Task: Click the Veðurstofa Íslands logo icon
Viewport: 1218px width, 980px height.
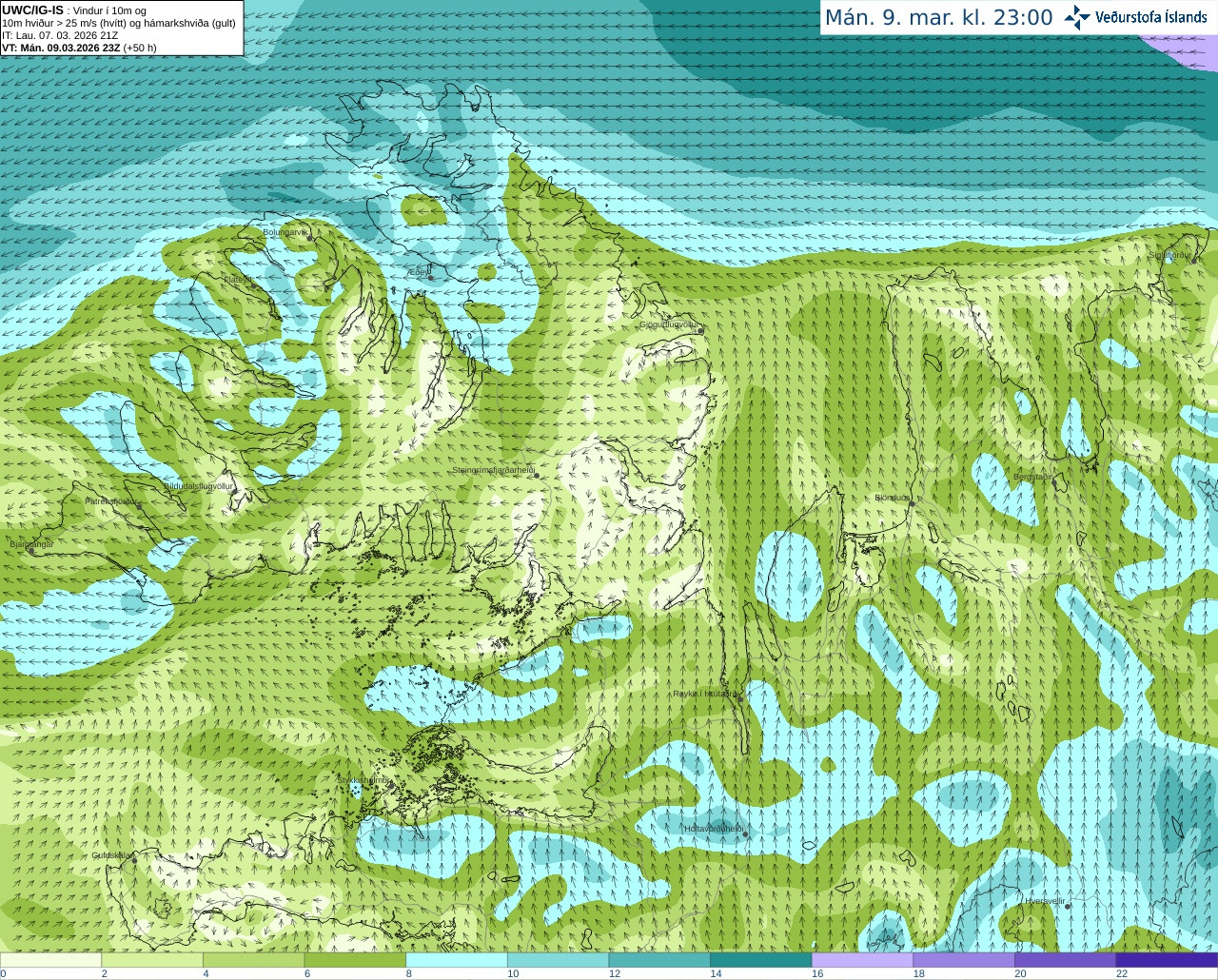Action: [1077, 17]
